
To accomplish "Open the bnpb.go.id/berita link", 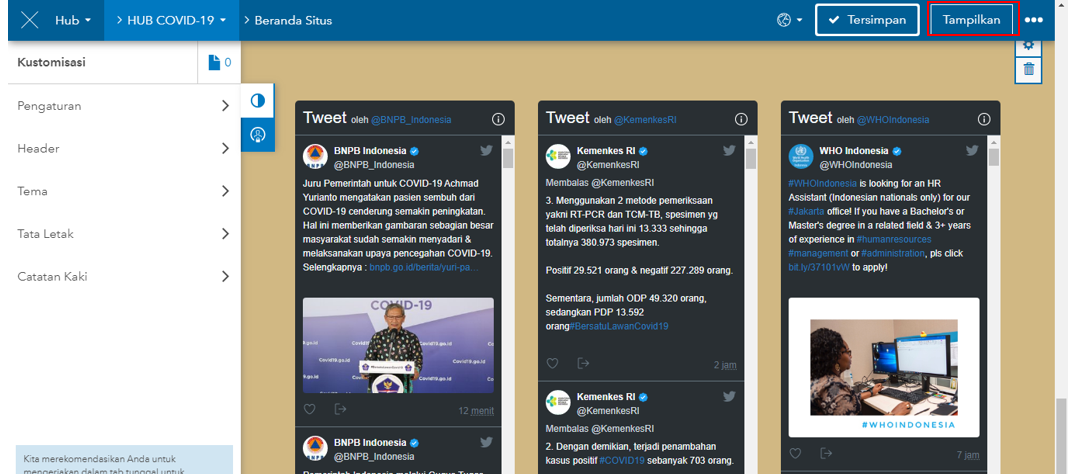I will pyautogui.click(x=424, y=266).
